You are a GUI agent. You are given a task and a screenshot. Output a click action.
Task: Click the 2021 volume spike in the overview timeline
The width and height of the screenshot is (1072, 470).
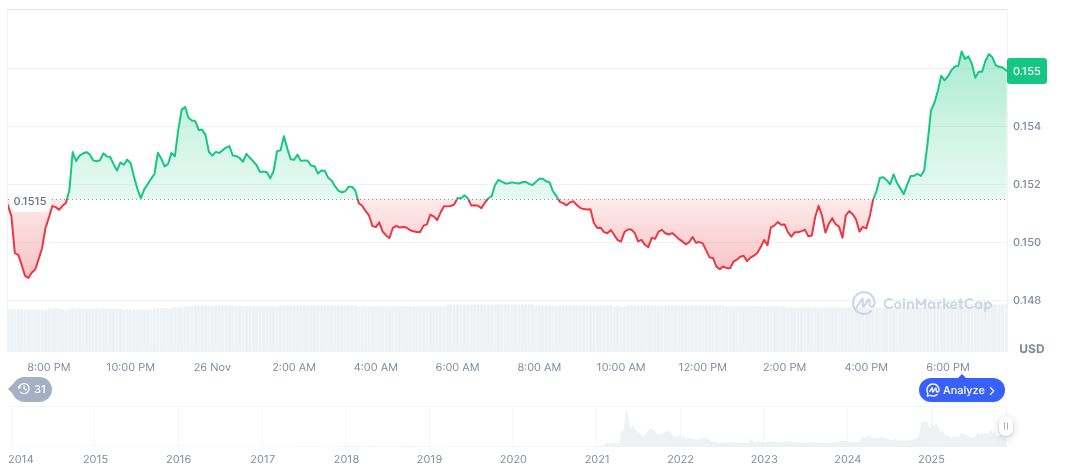tap(627, 424)
